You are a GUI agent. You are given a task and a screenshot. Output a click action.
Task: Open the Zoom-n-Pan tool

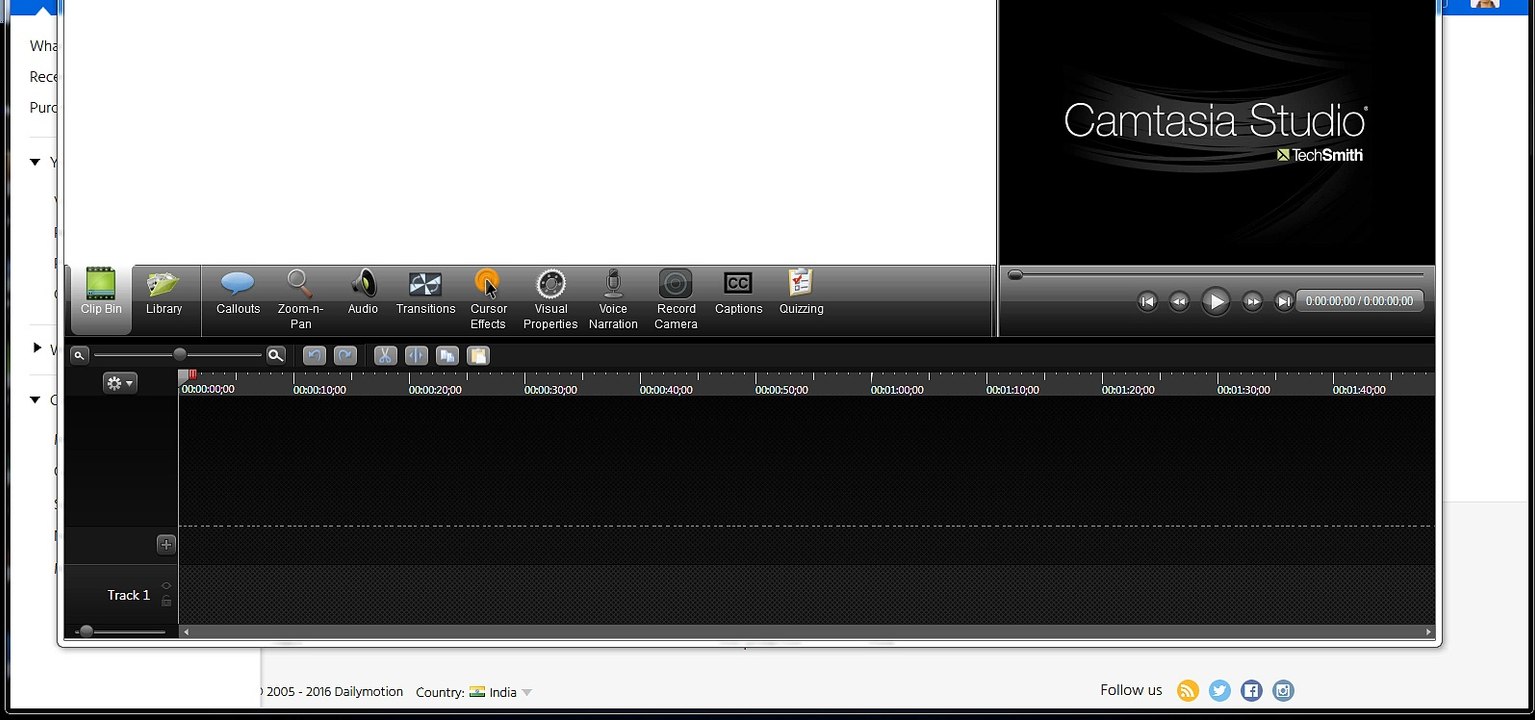click(300, 300)
